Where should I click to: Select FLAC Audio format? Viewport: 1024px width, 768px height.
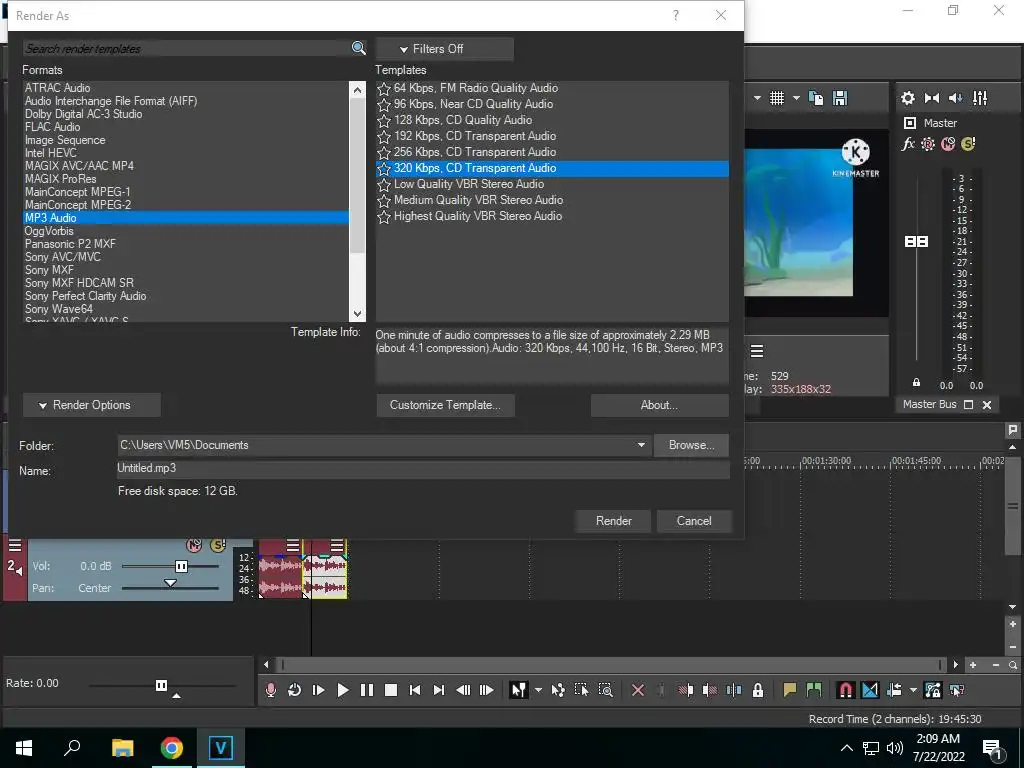click(185, 127)
